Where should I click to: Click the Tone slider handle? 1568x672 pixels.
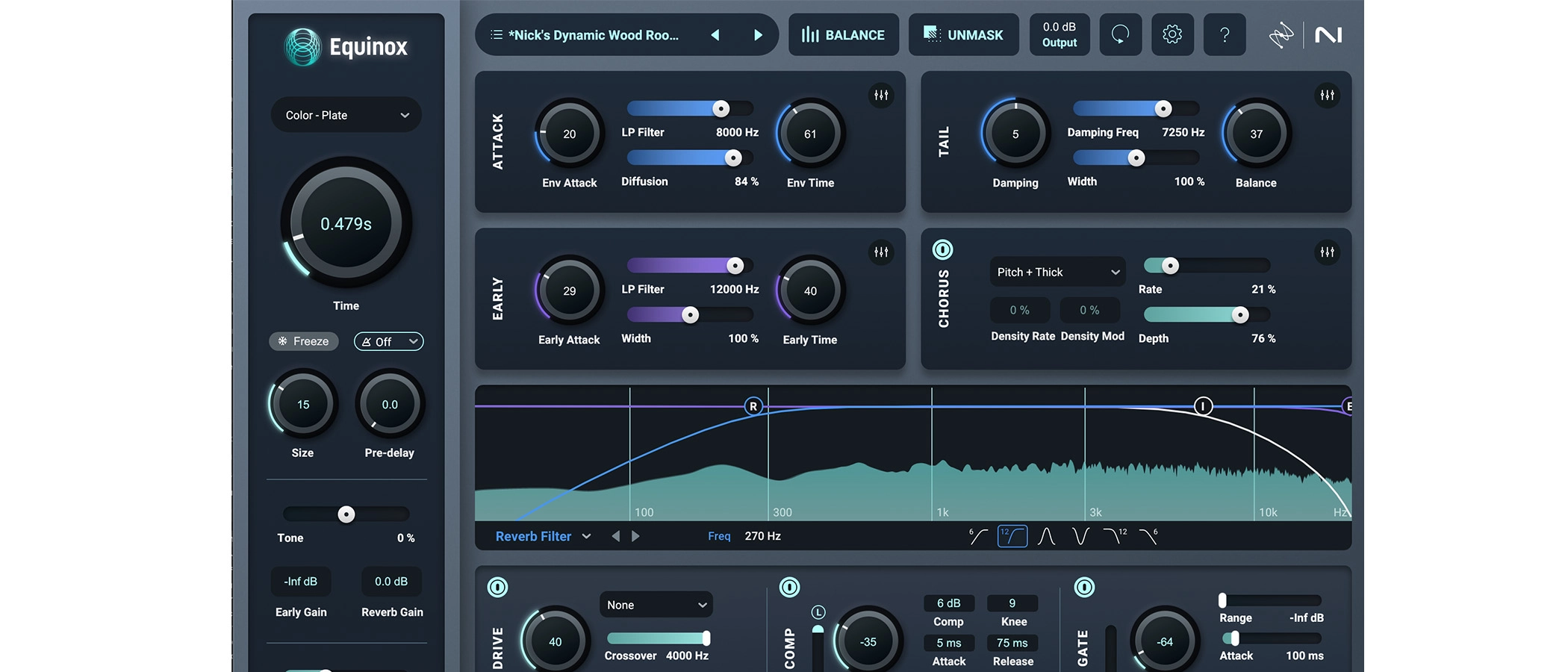(x=346, y=514)
